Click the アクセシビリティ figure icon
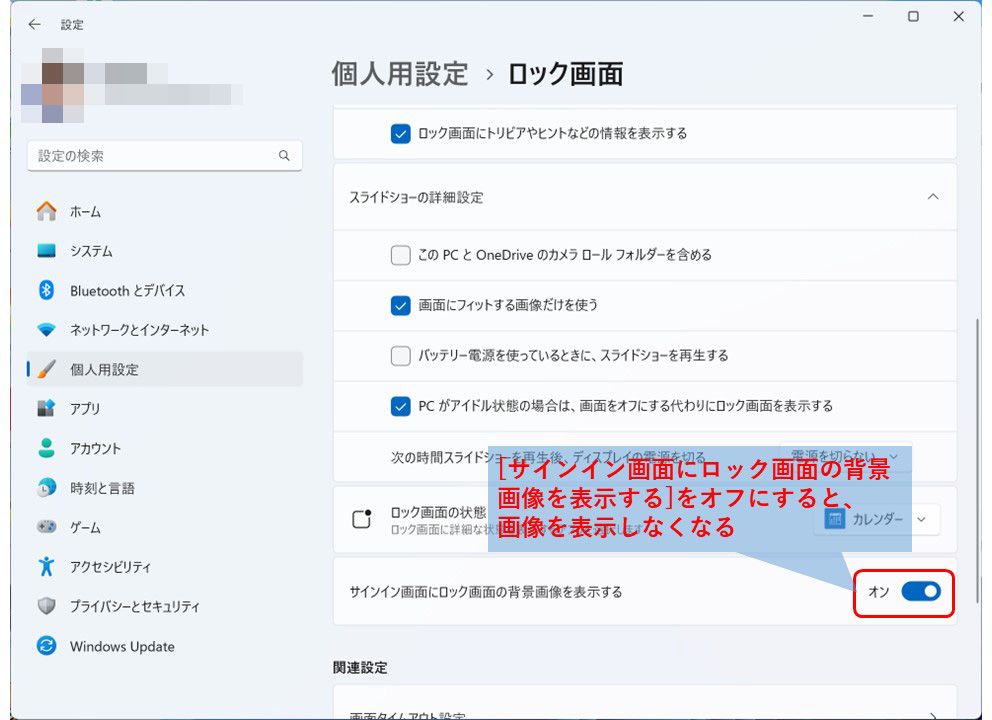 (46, 566)
